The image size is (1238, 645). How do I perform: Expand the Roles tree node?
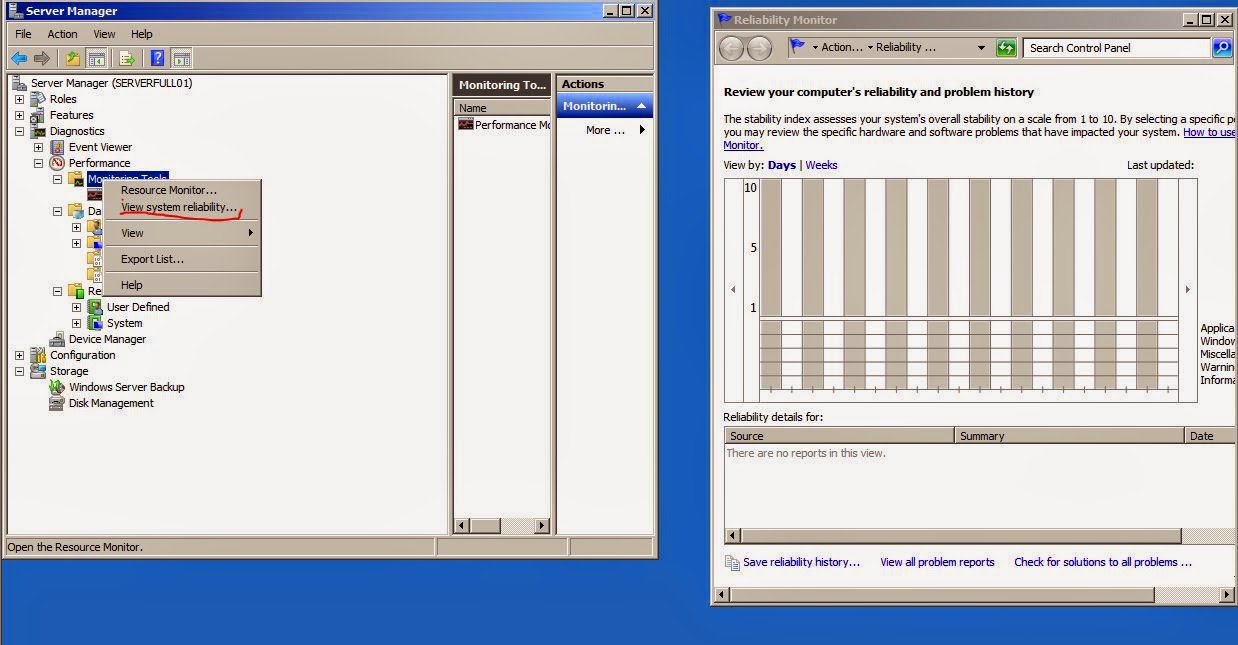[19, 99]
